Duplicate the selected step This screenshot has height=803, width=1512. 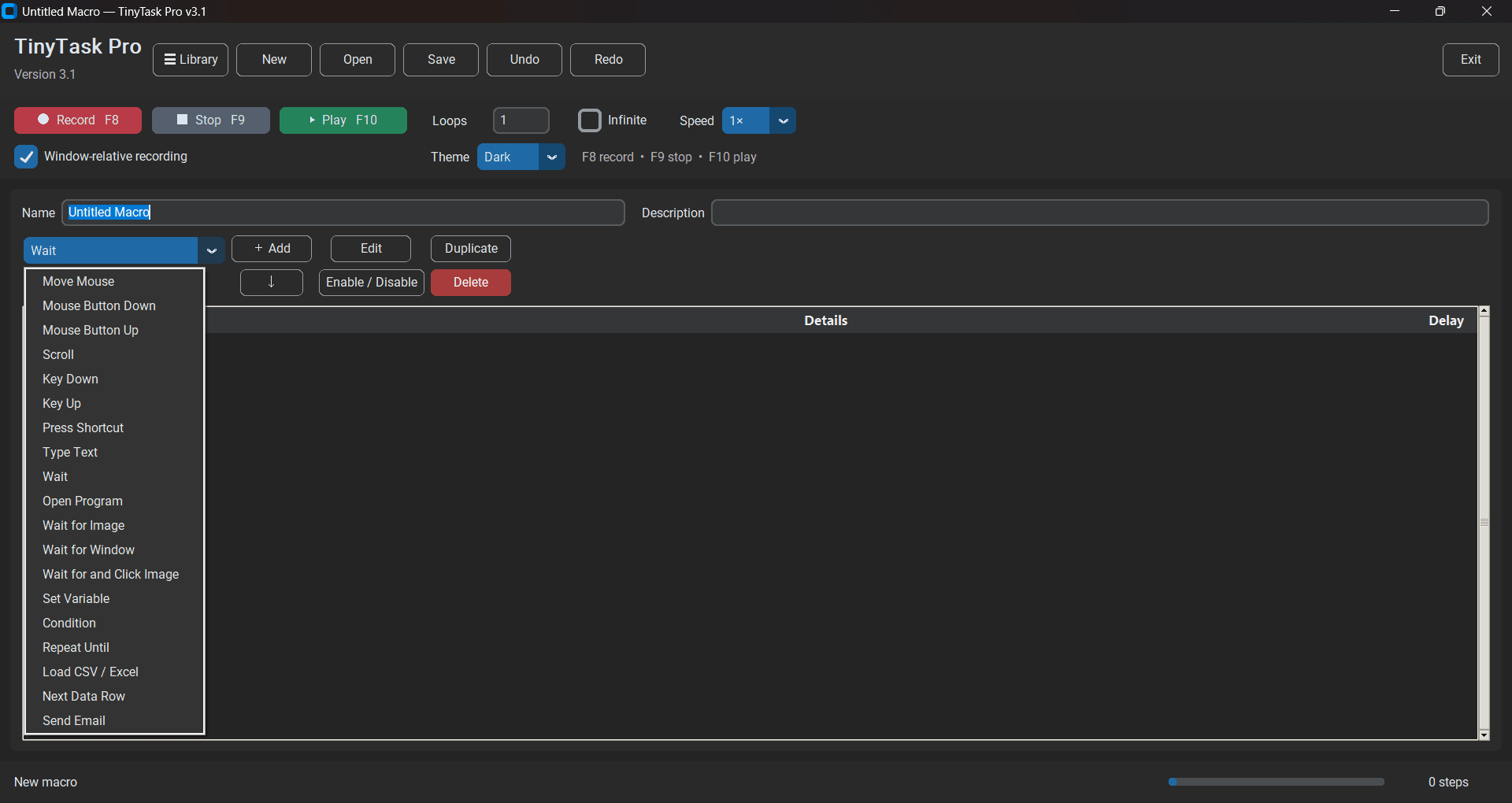pyautogui.click(x=471, y=249)
